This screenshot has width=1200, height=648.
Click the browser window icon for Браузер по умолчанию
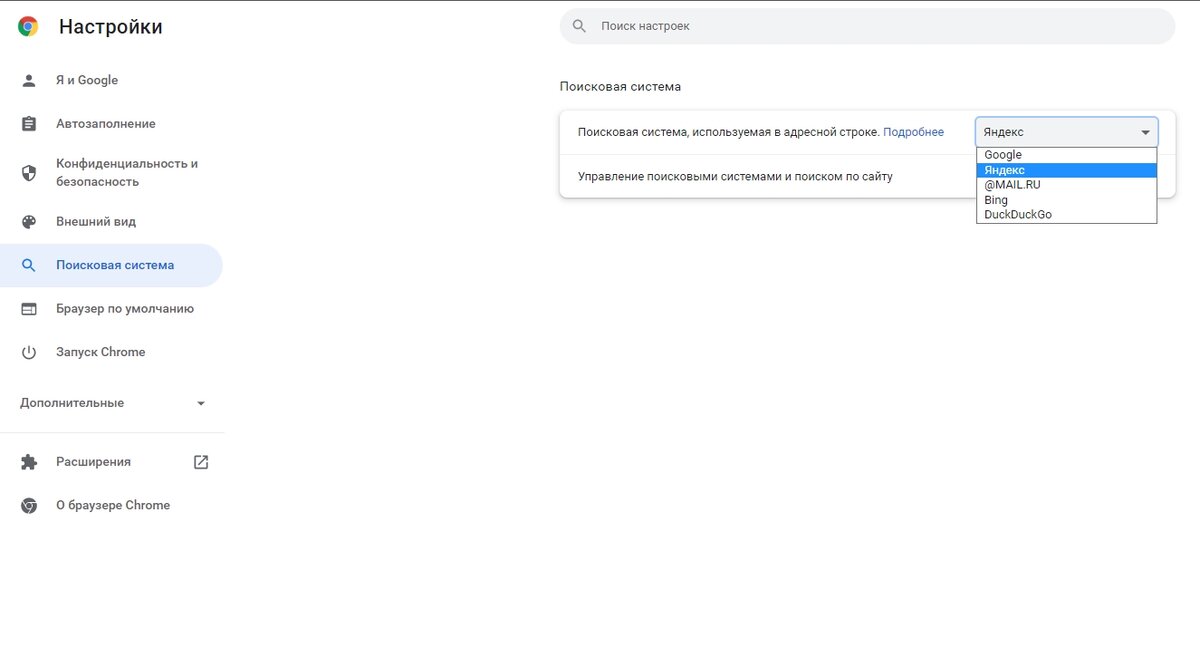coord(29,309)
